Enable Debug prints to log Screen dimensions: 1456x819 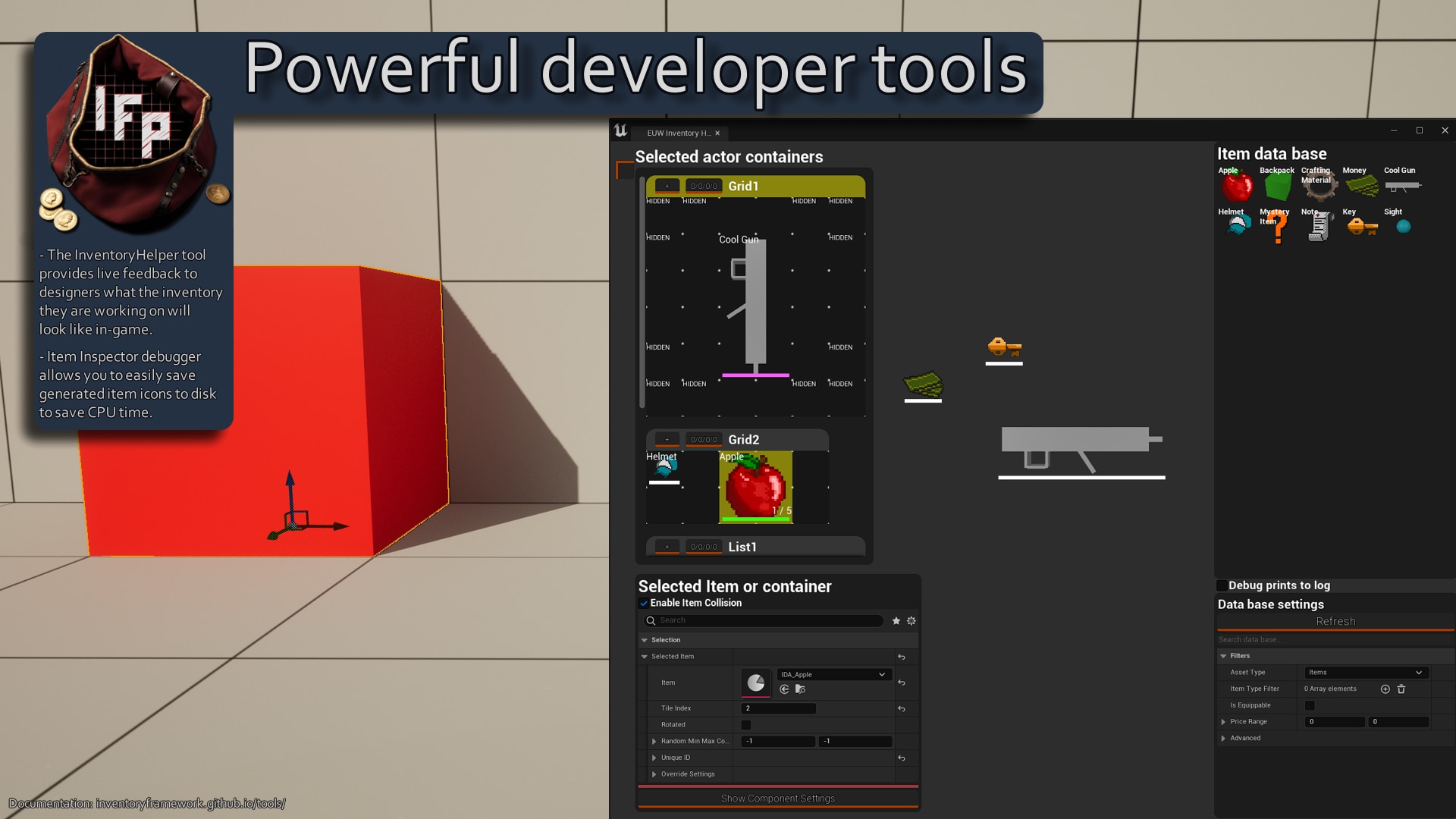coord(1222,585)
